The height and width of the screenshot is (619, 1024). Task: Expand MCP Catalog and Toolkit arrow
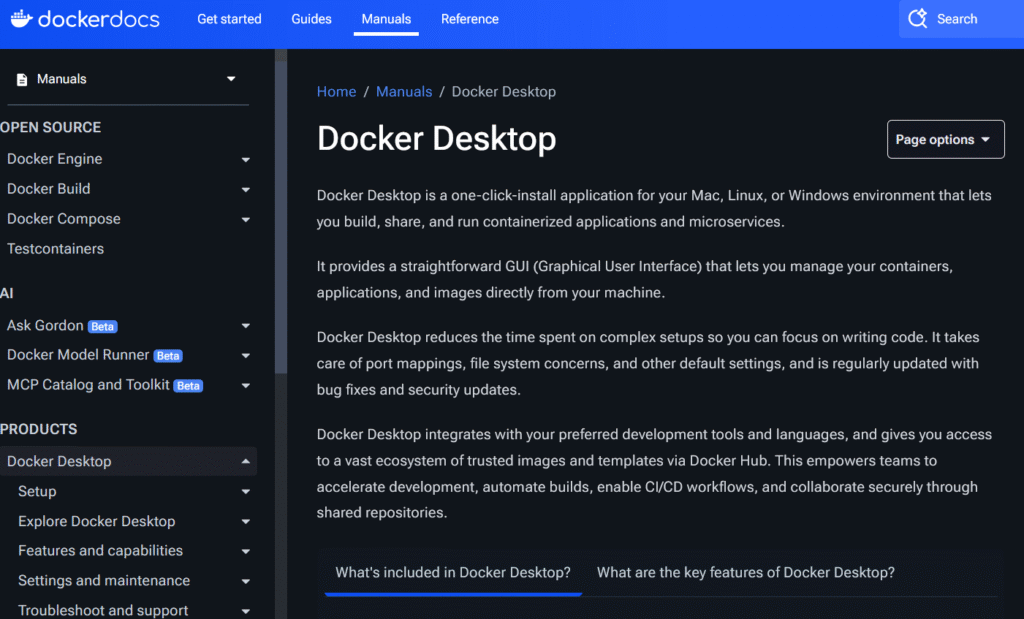[246, 386]
